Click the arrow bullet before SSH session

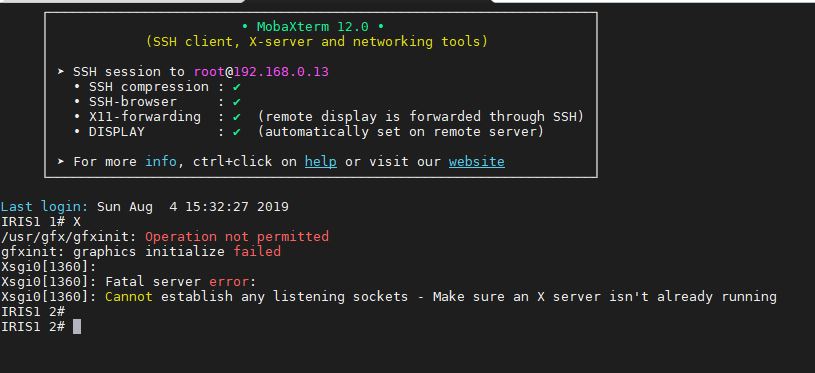pyautogui.click(x=61, y=72)
